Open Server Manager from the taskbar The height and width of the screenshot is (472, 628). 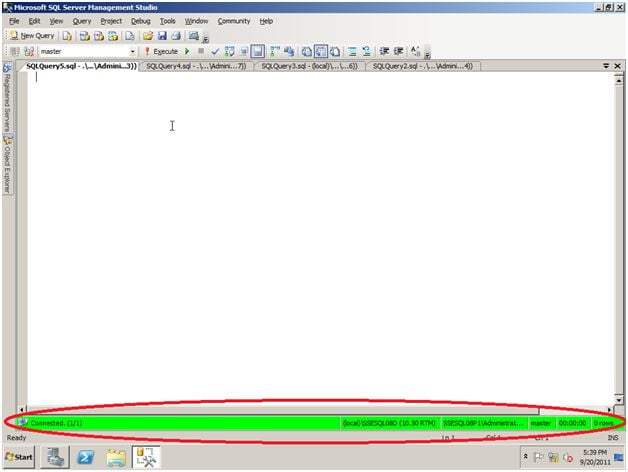click(x=55, y=457)
